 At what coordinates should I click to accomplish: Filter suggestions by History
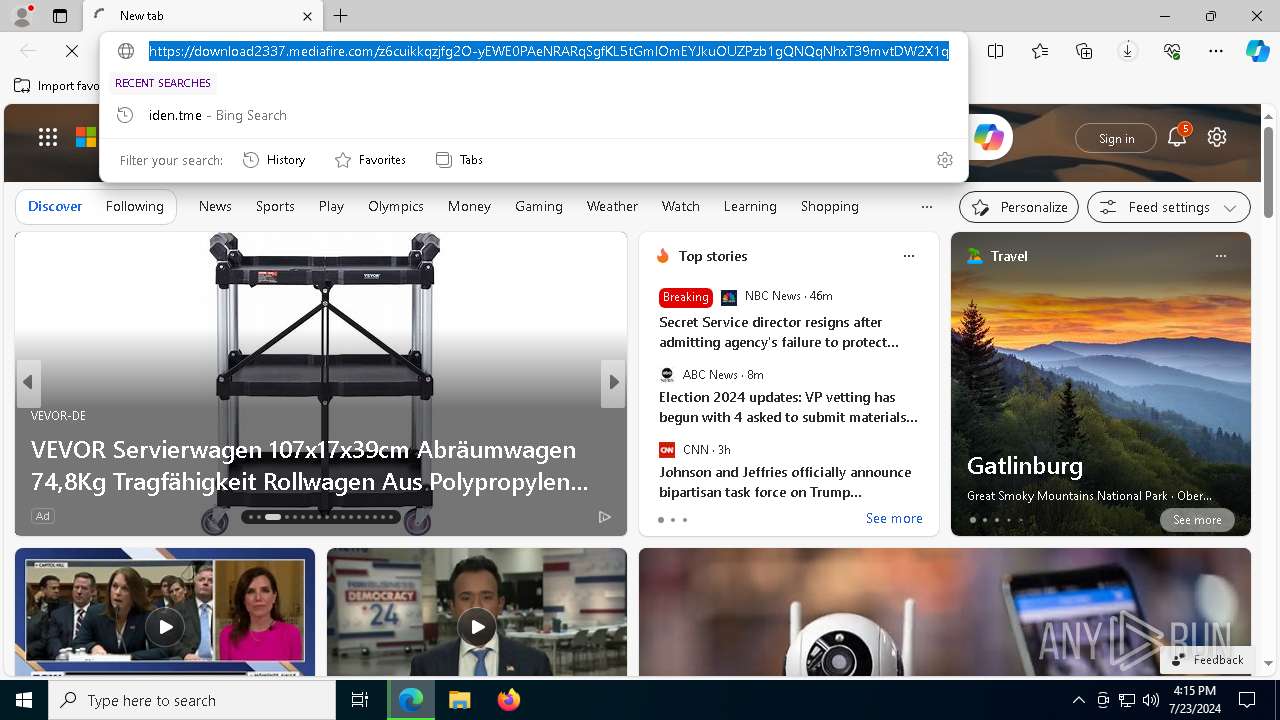[274, 160]
